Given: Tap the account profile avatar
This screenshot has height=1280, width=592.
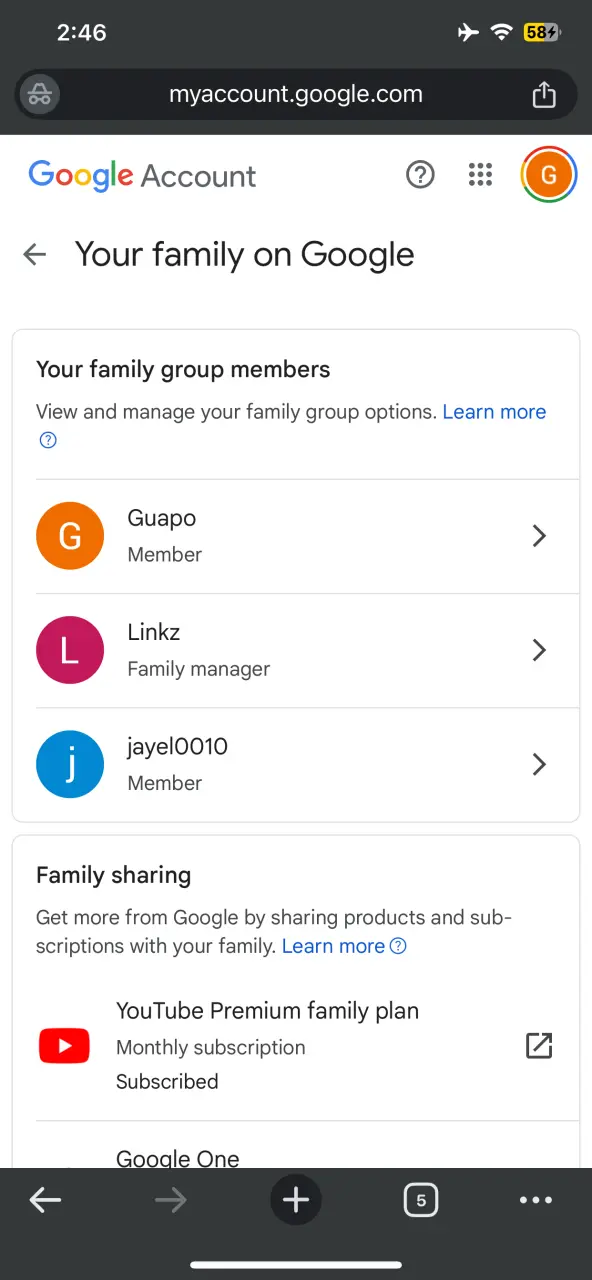Looking at the screenshot, I should pyautogui.click(x=549, y=175).
